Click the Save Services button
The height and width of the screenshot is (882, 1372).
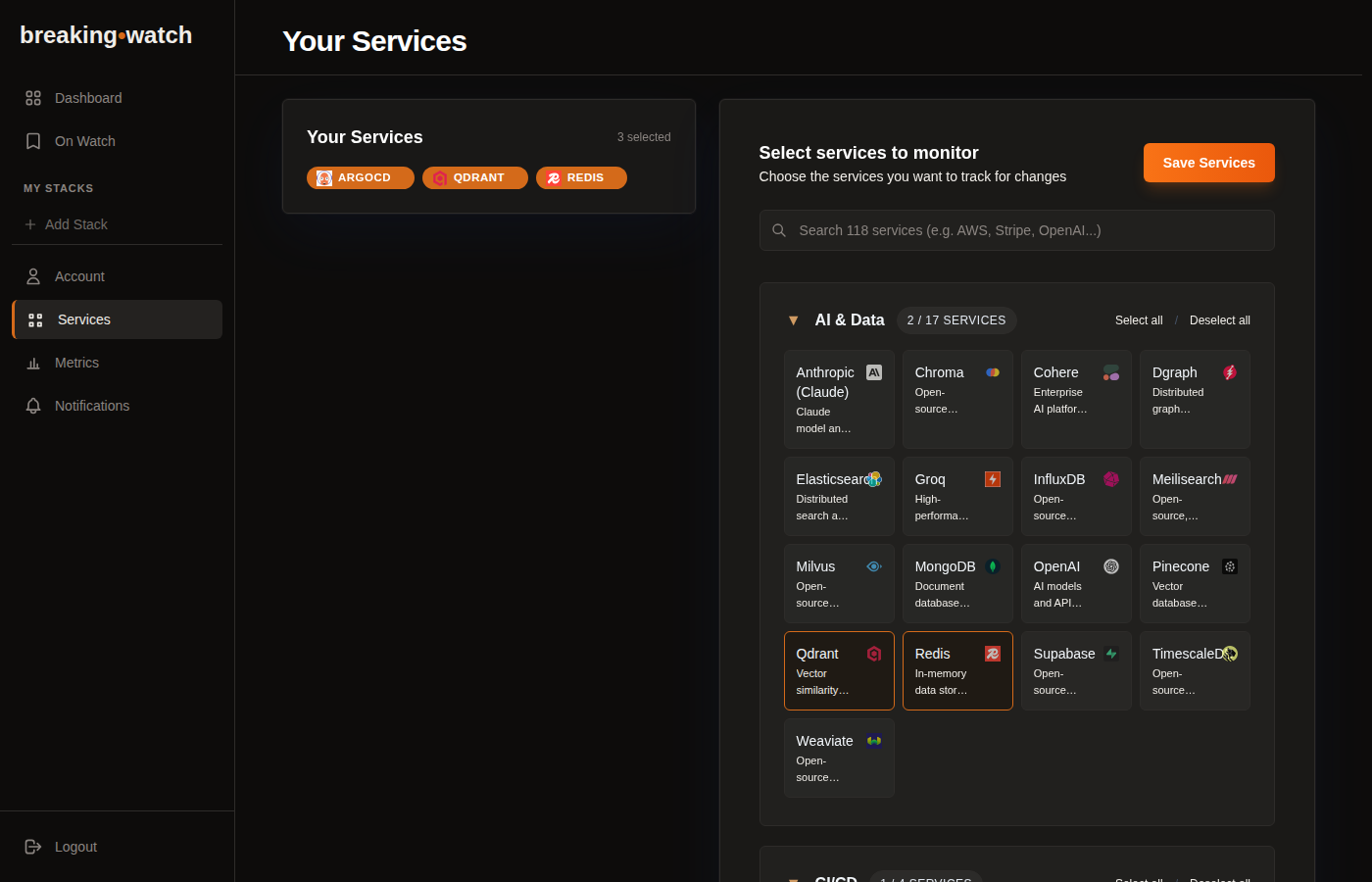click(1208, 163)
